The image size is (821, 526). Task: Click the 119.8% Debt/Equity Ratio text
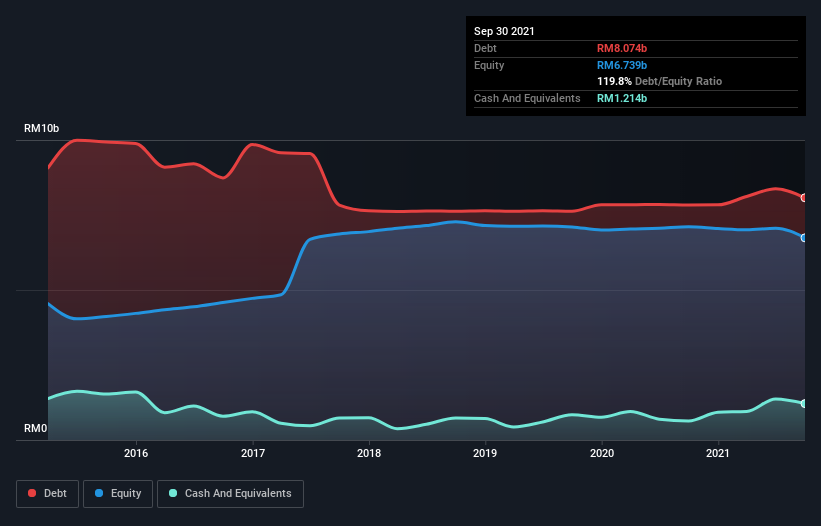tap(659, 81)
